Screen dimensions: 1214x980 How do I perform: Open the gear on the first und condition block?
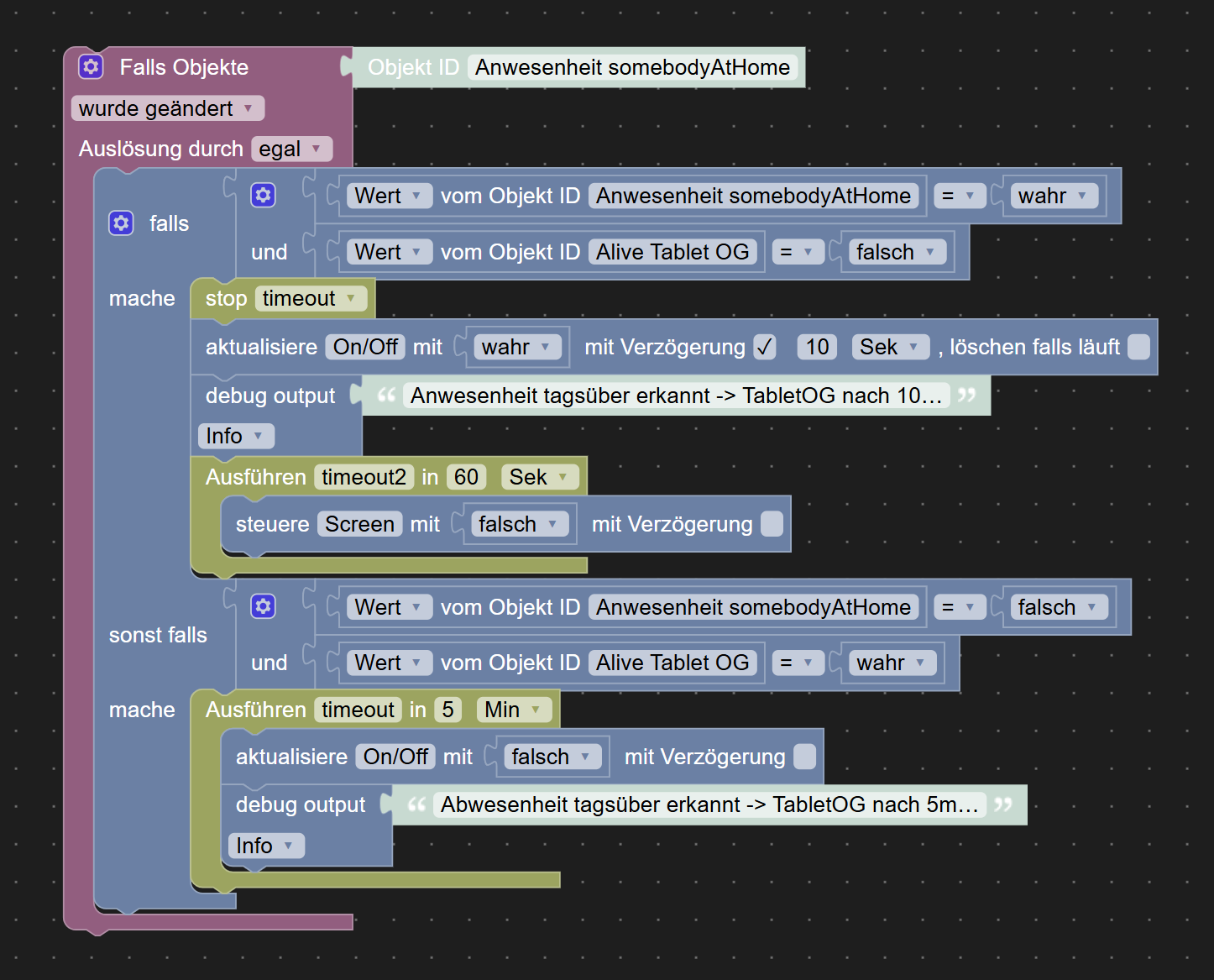(263, 195)
